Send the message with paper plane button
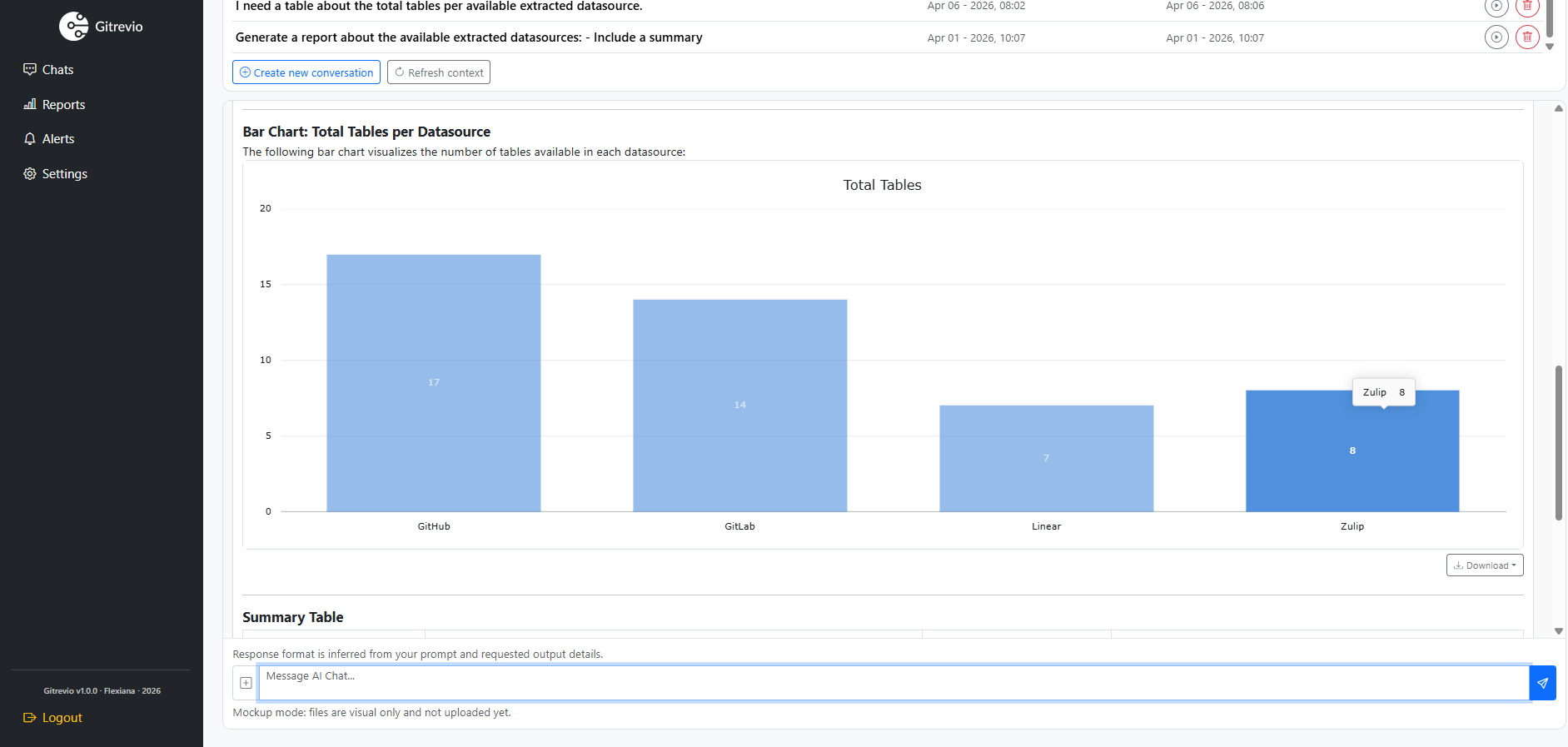This screenshot has width=1568, height=747. (x=1543, y=683)
